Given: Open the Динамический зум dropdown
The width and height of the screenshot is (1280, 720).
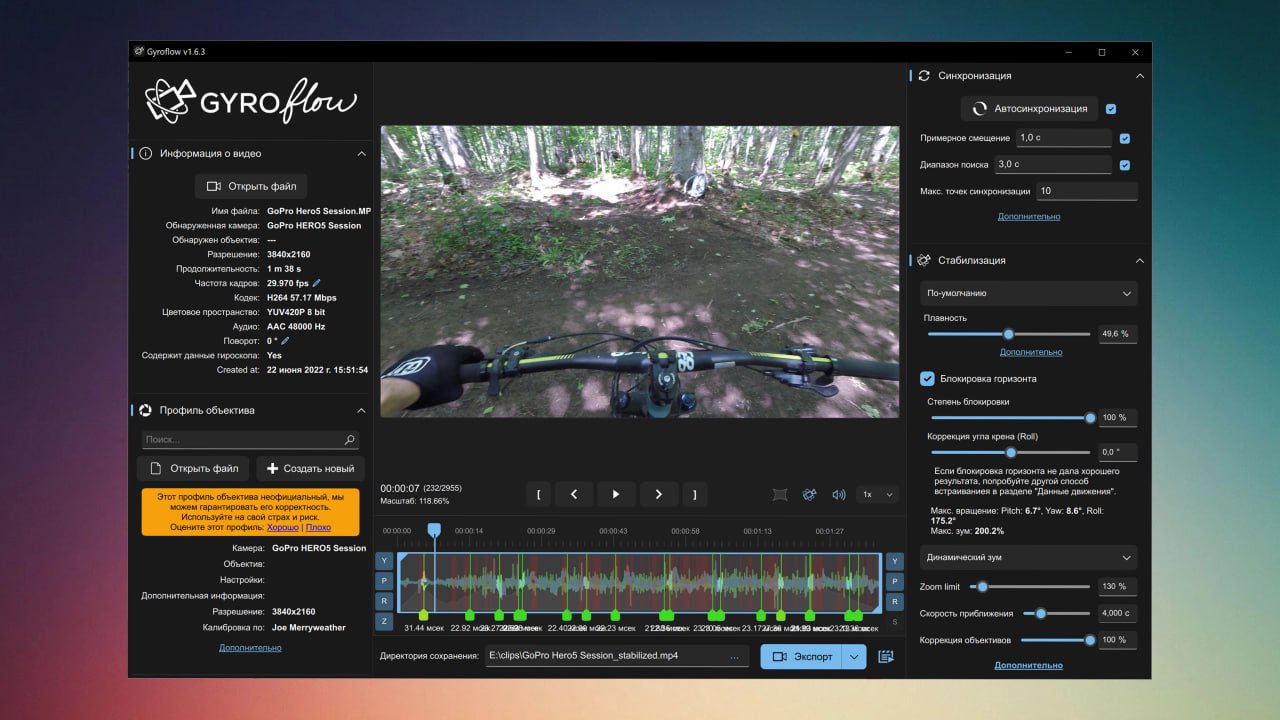Looking at the screenshot, I should pos(1028,557).
